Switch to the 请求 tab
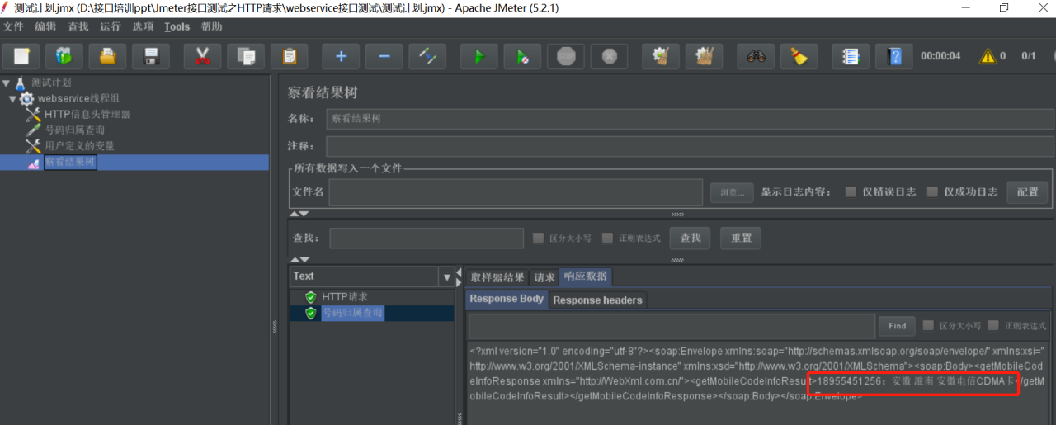Viewport: 1056px width, 425px height. pos(544,277)
